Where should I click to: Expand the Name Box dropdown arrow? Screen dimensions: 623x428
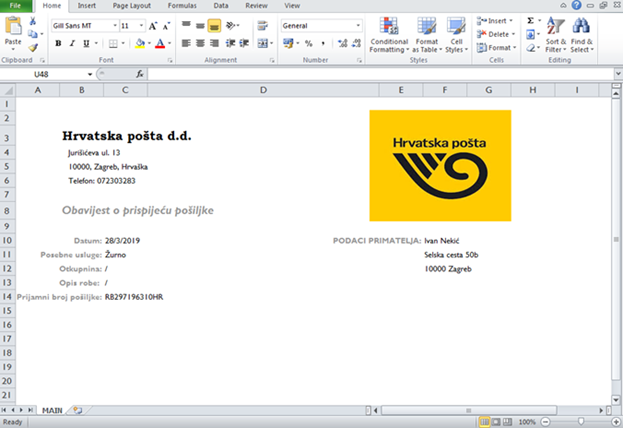tap(90, 74)
